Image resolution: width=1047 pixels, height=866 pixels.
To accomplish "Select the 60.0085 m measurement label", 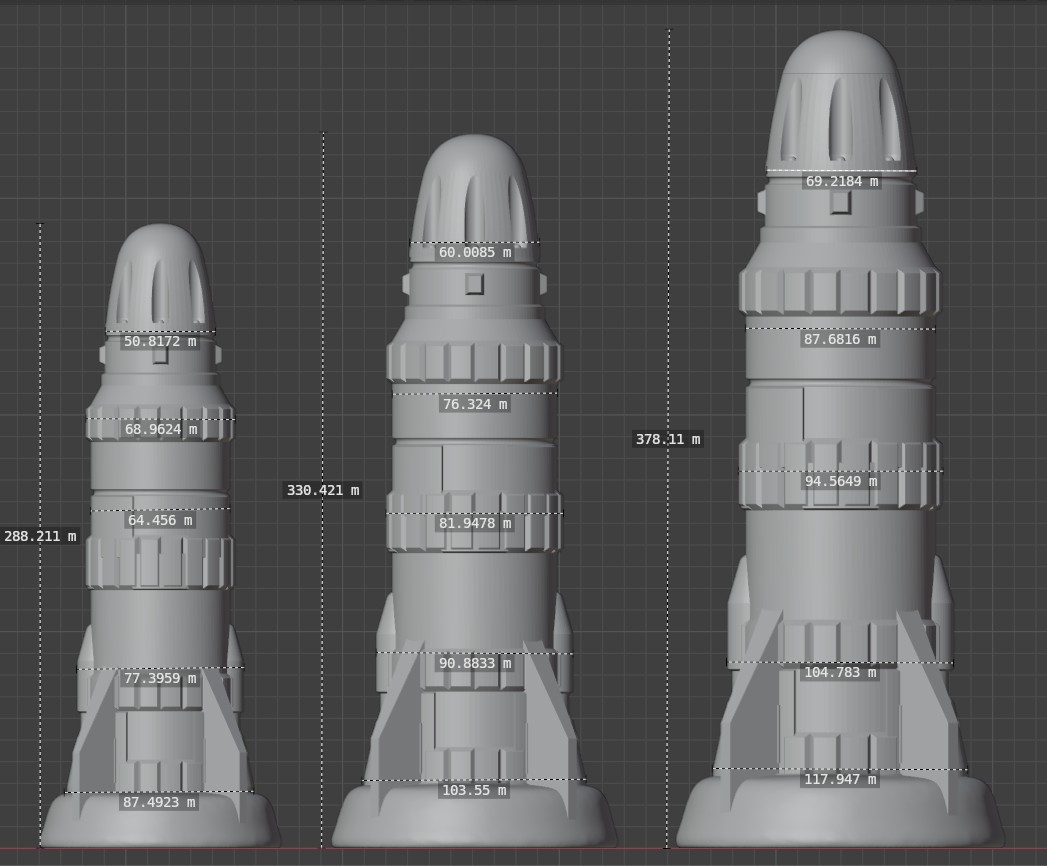I will (x=474, y=252).
